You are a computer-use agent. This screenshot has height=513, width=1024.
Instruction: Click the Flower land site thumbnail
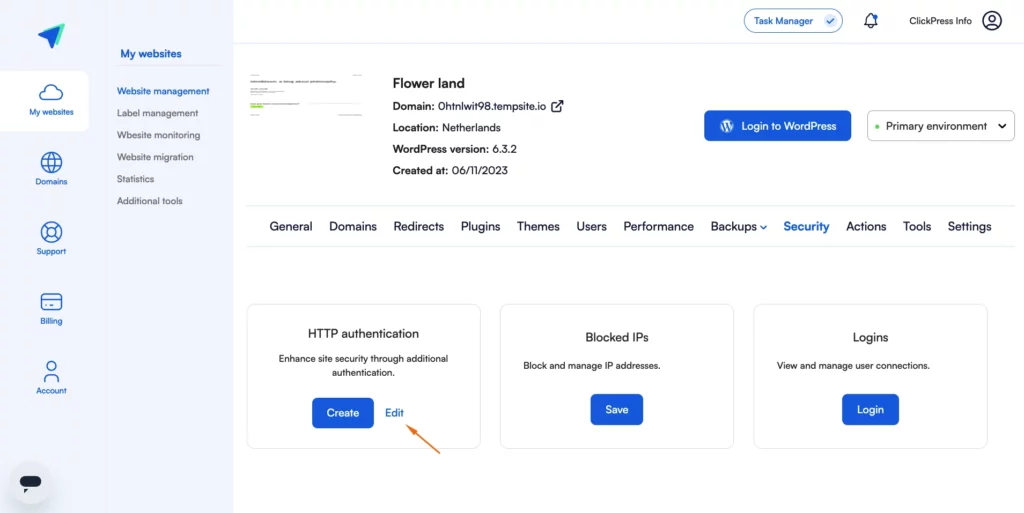pyautogui.click(x=306, y=95)
